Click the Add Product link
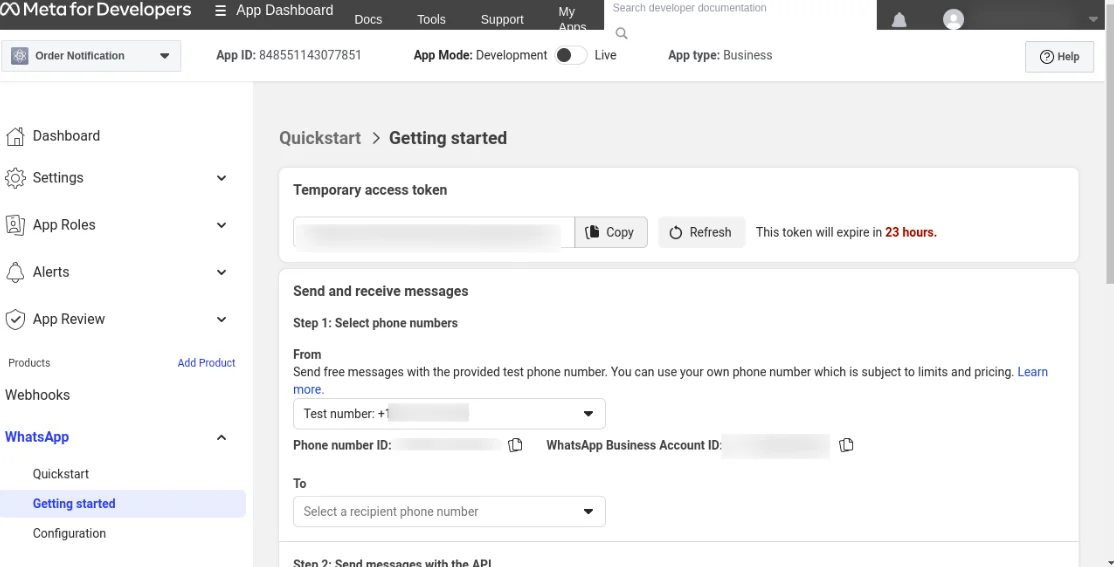1114x567 pixels. pos(206,363)
